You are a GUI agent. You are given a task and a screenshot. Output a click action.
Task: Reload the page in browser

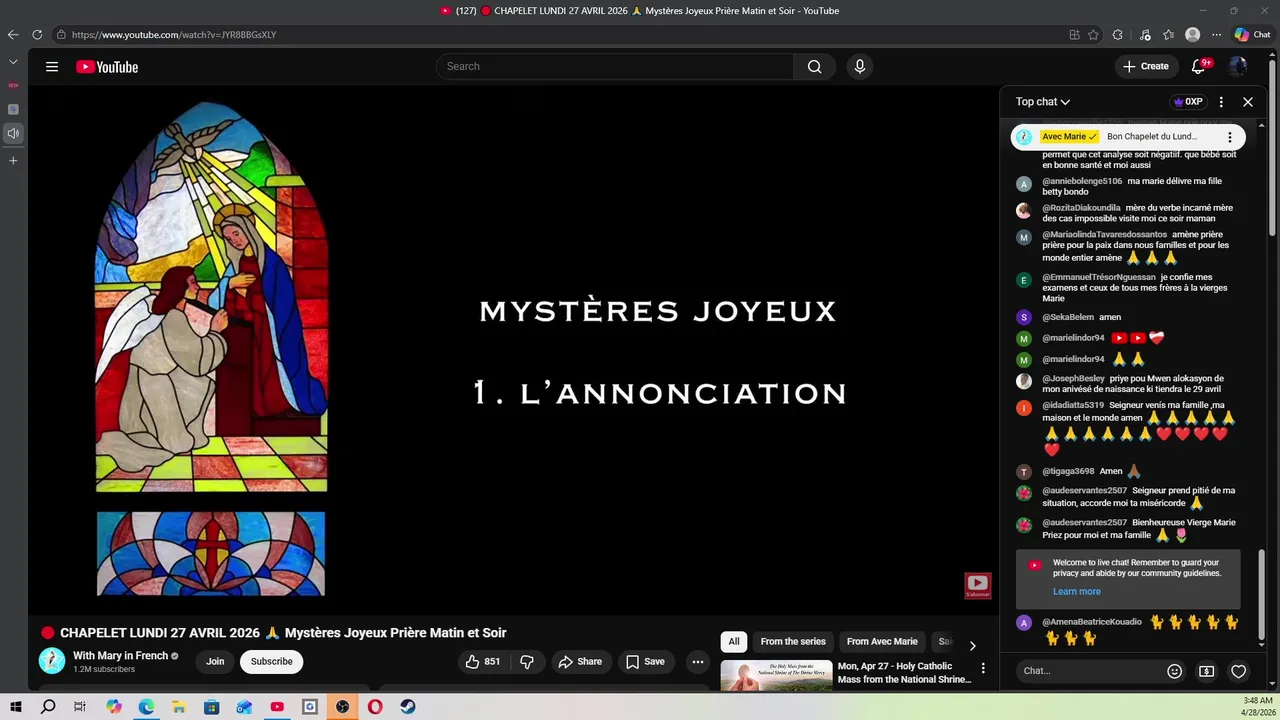point(37,34)
